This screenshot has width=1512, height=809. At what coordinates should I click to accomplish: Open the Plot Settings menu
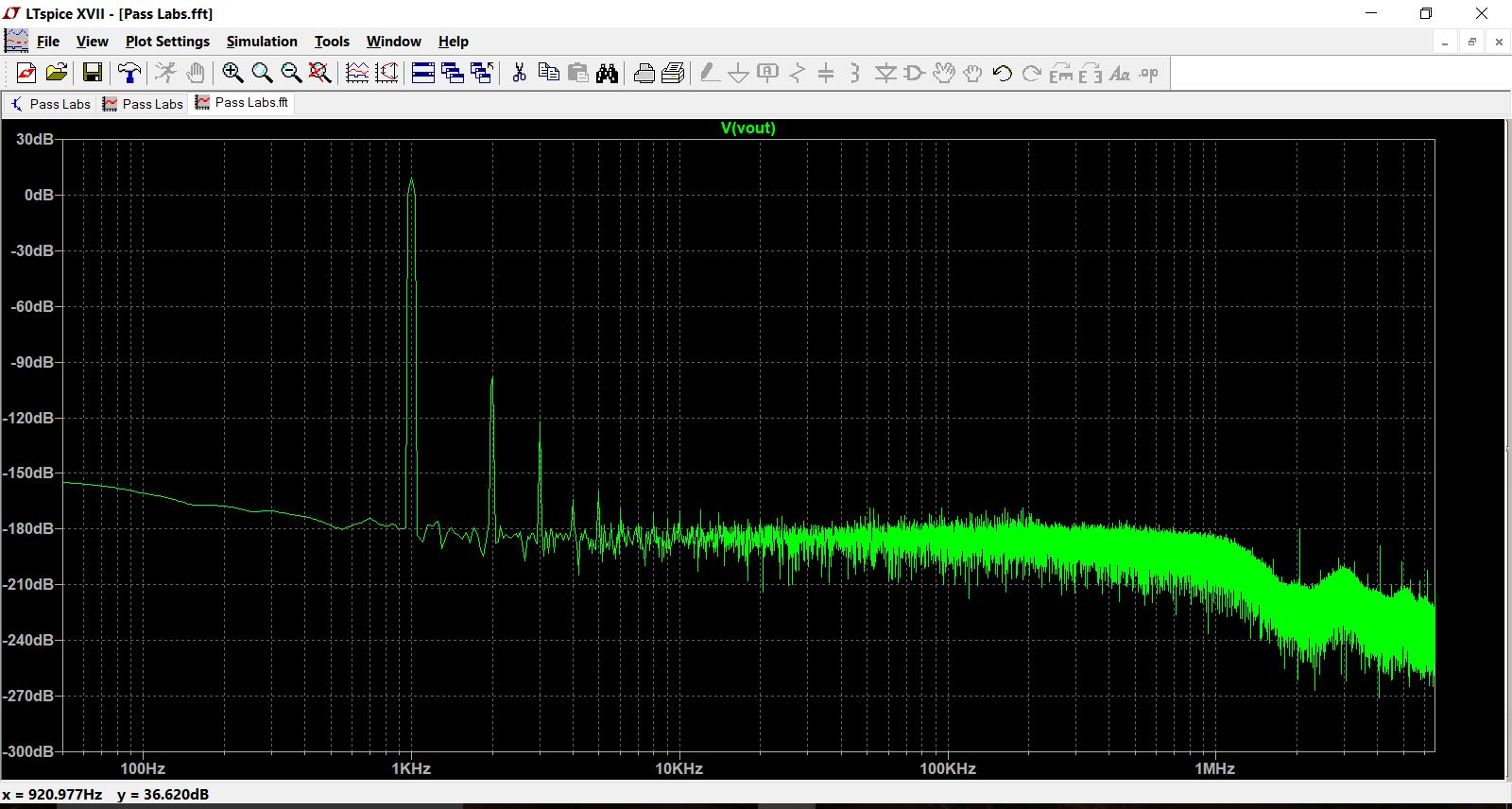[x=167, y=42]
